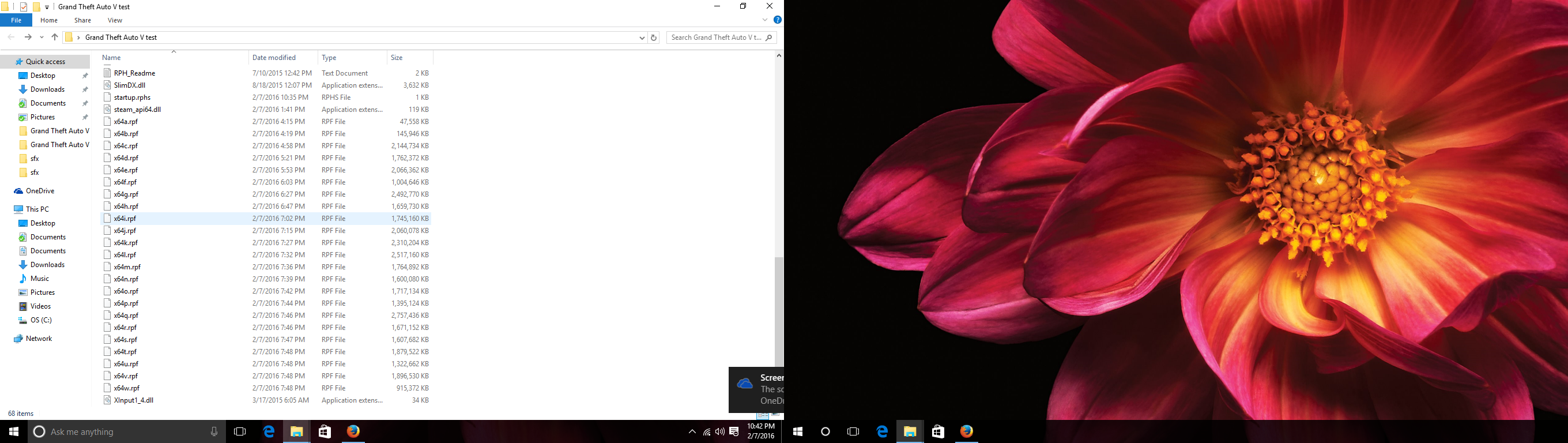Image resolution: width=1568 pixels, height=443 pixels.
Task: Click the New folder icon in the title bar
Action: click(x=36, y=7)
